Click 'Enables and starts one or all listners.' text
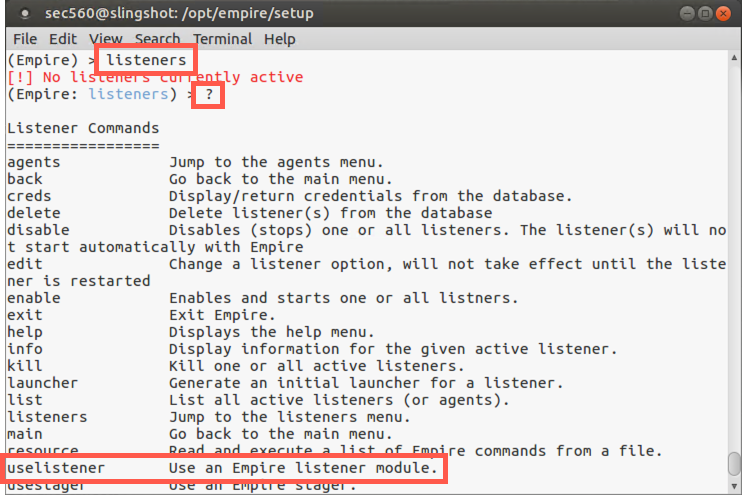 [x=344, y=298]
